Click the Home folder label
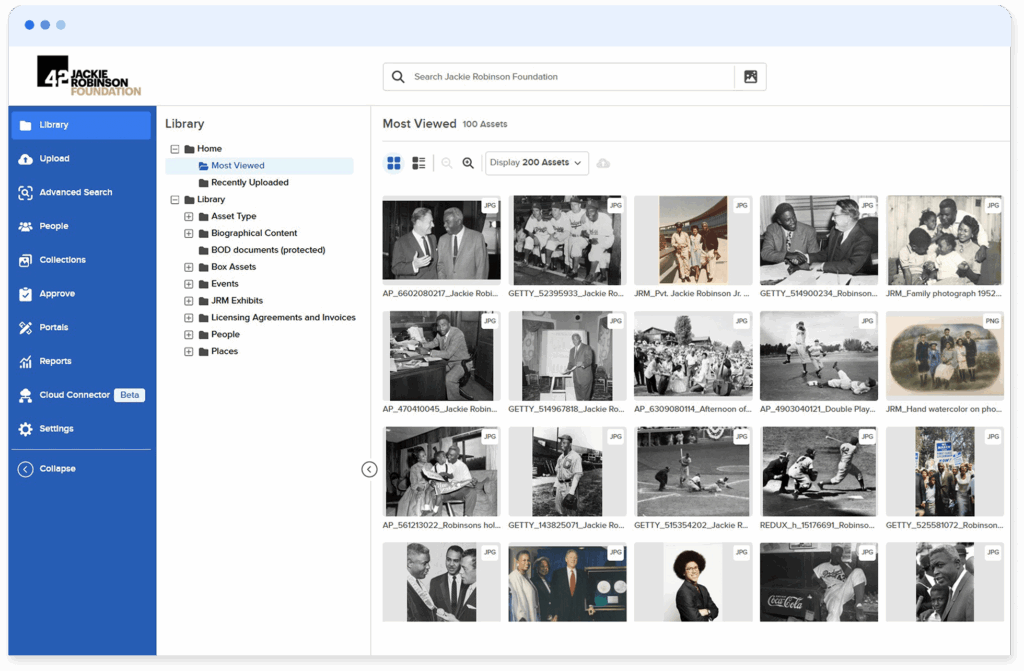 point(210,149)
